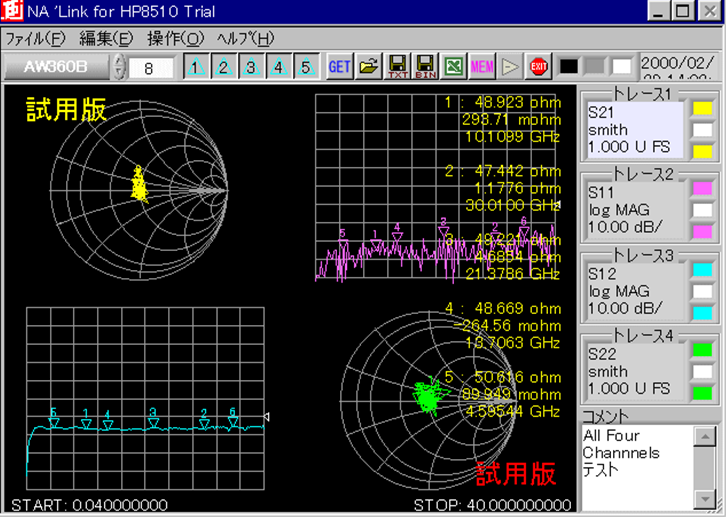Viewport: 726px width, 517px height.
Task: Select the gray background swatch
Action: (x=595, y=67)
